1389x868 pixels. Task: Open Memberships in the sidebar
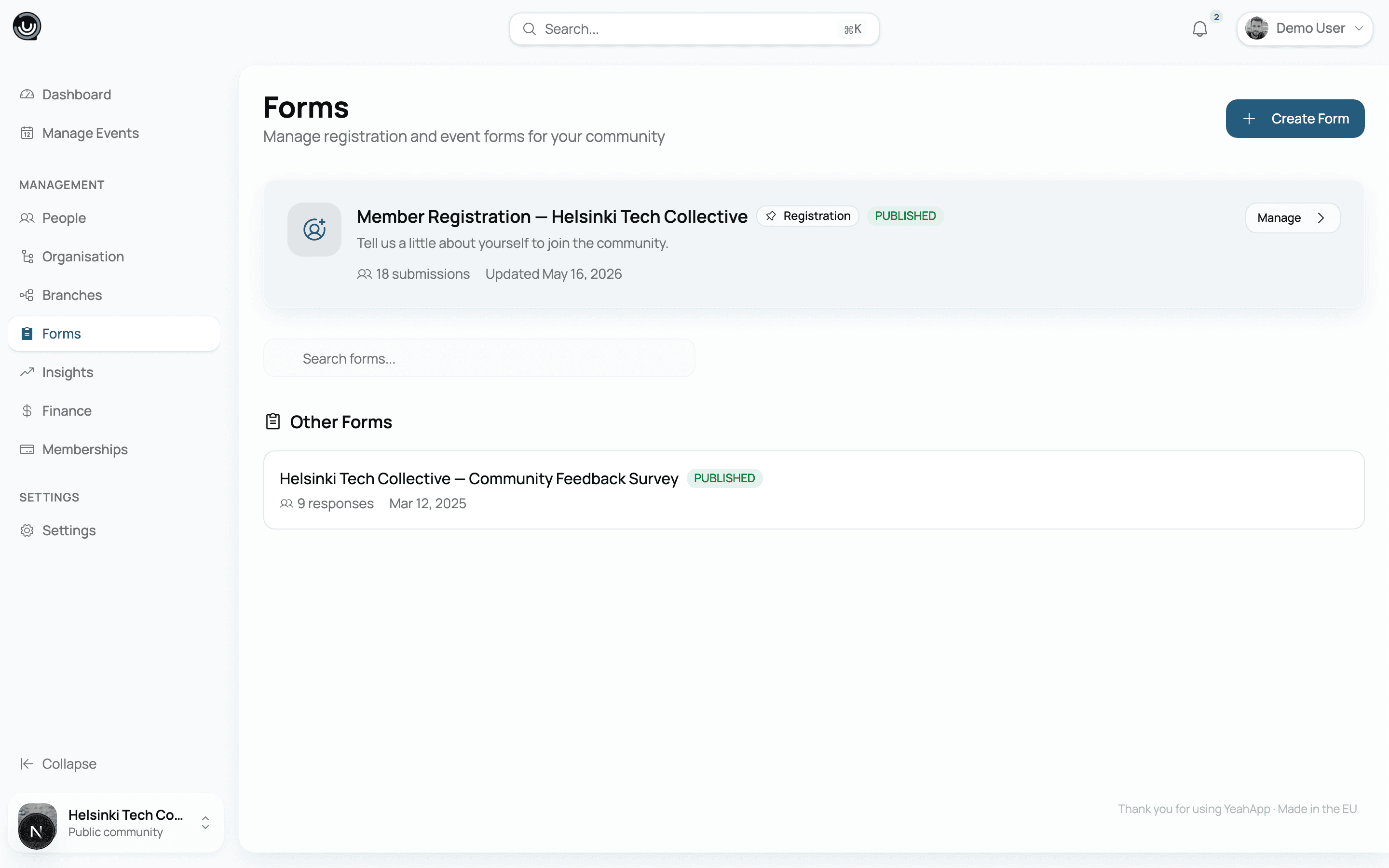[x=114, y=449]
